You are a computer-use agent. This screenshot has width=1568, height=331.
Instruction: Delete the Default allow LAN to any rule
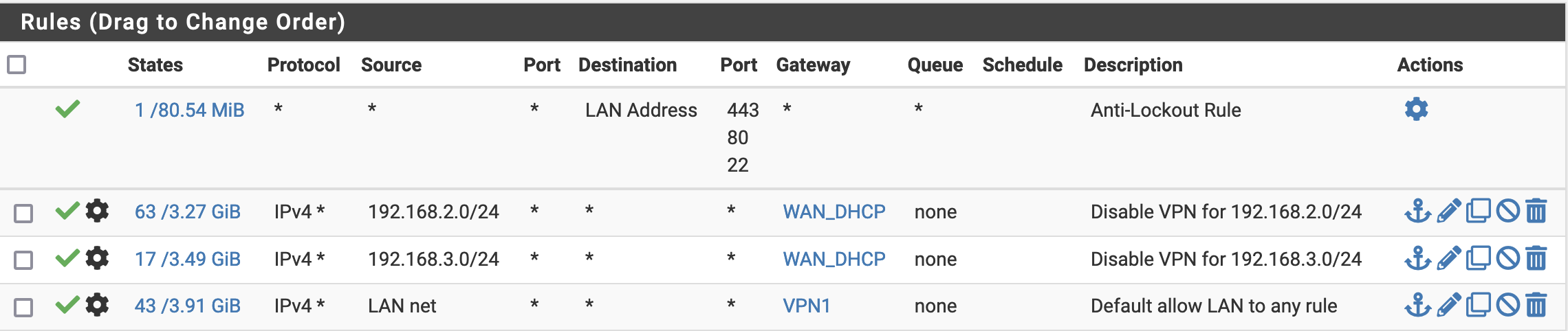1536,305
